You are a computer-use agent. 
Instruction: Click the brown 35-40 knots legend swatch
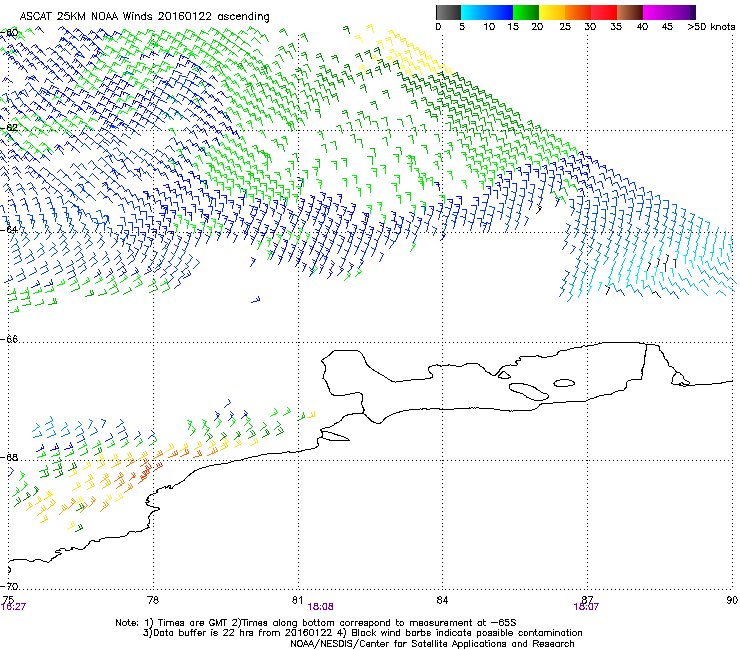[630, 12]
